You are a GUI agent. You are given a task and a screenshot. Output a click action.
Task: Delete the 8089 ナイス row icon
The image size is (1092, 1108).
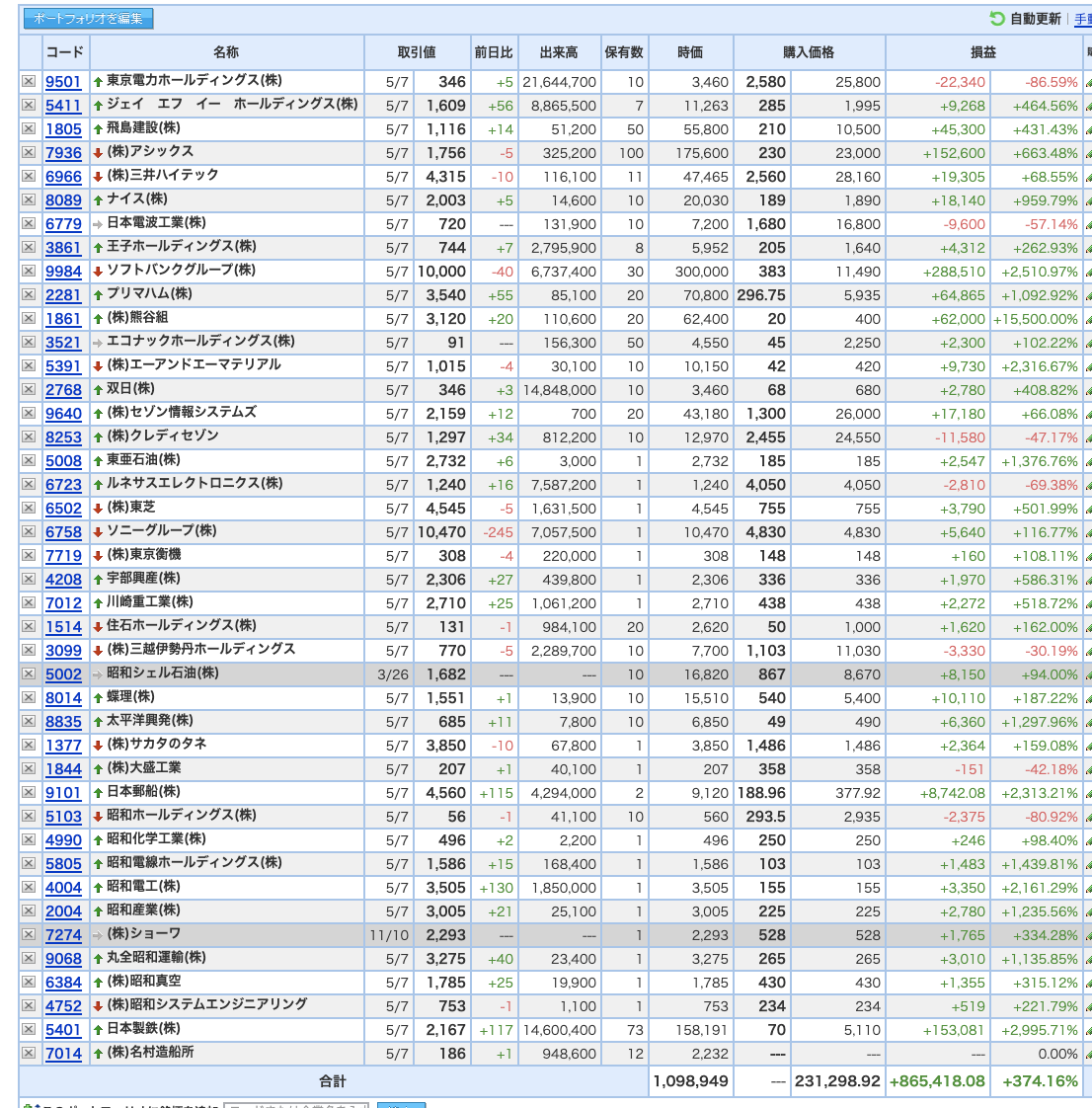click(x=29, y=200)
